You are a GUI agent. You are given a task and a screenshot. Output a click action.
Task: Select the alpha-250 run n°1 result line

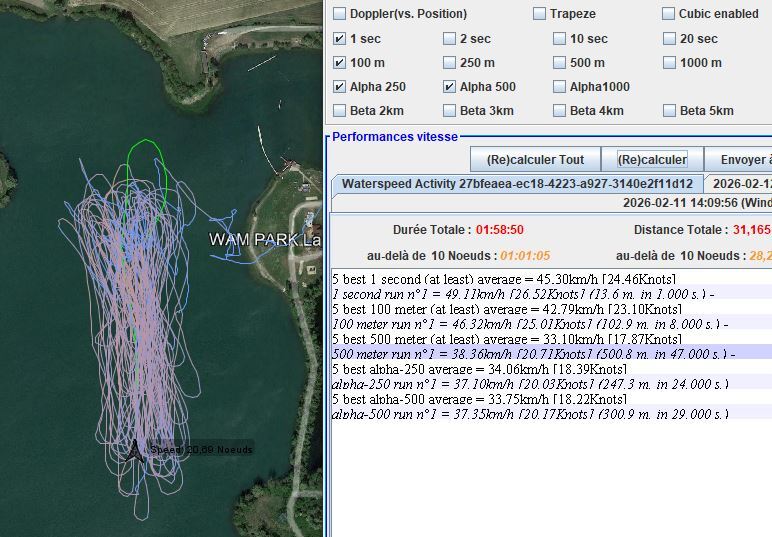click(x=551, y=384)
